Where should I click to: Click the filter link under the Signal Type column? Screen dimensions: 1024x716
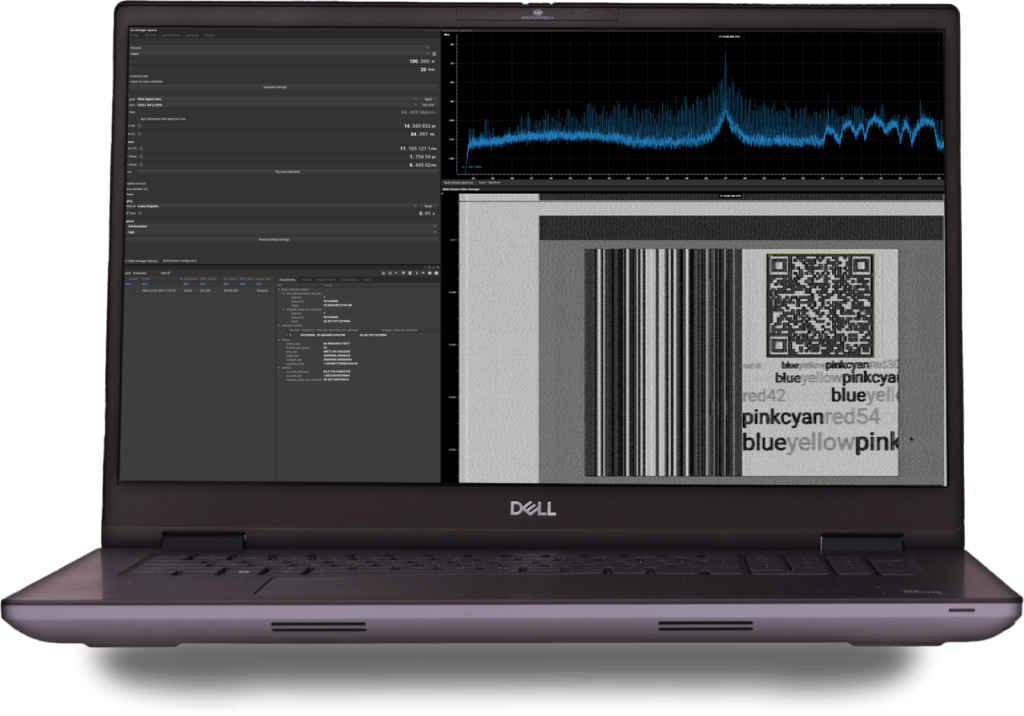coord(259,284)
